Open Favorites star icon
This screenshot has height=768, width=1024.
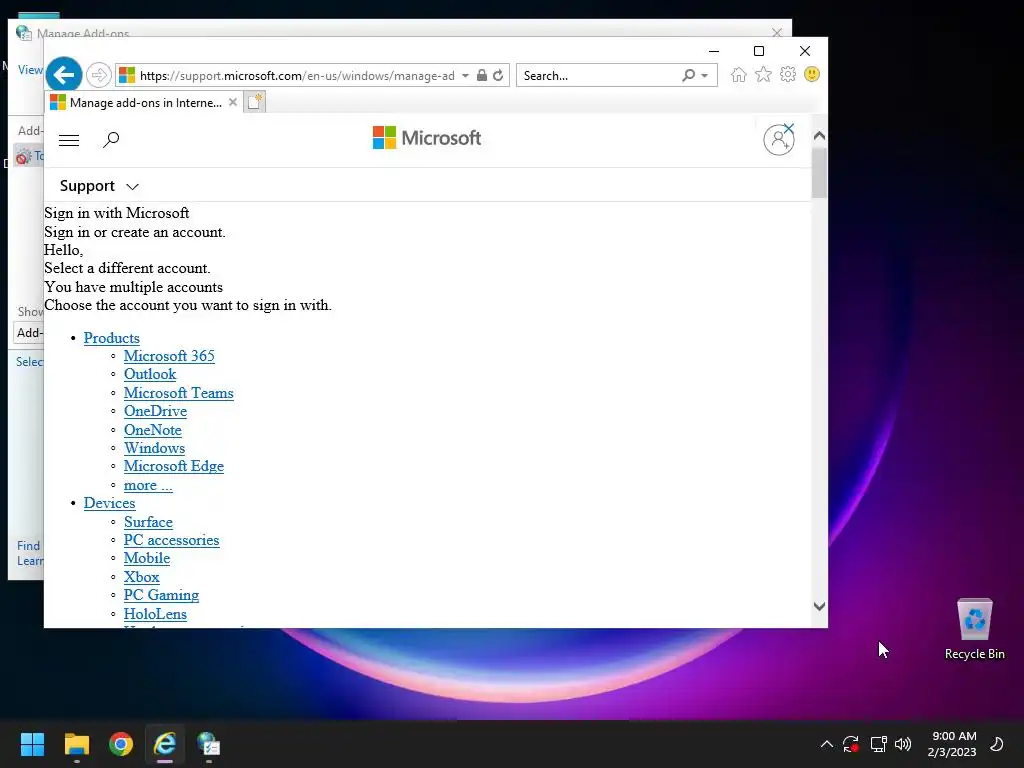coord(763,74)
